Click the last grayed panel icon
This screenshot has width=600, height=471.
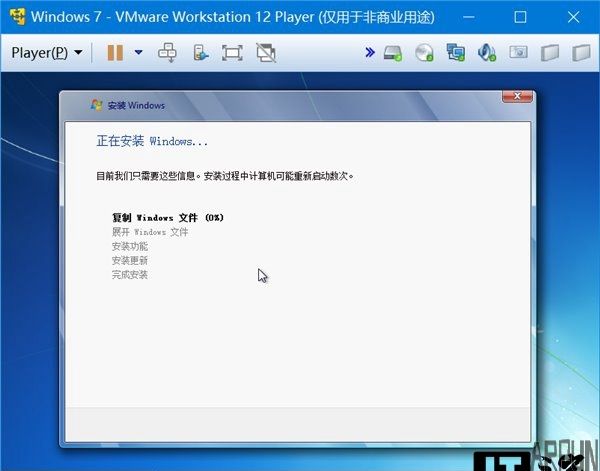[581, 52]
